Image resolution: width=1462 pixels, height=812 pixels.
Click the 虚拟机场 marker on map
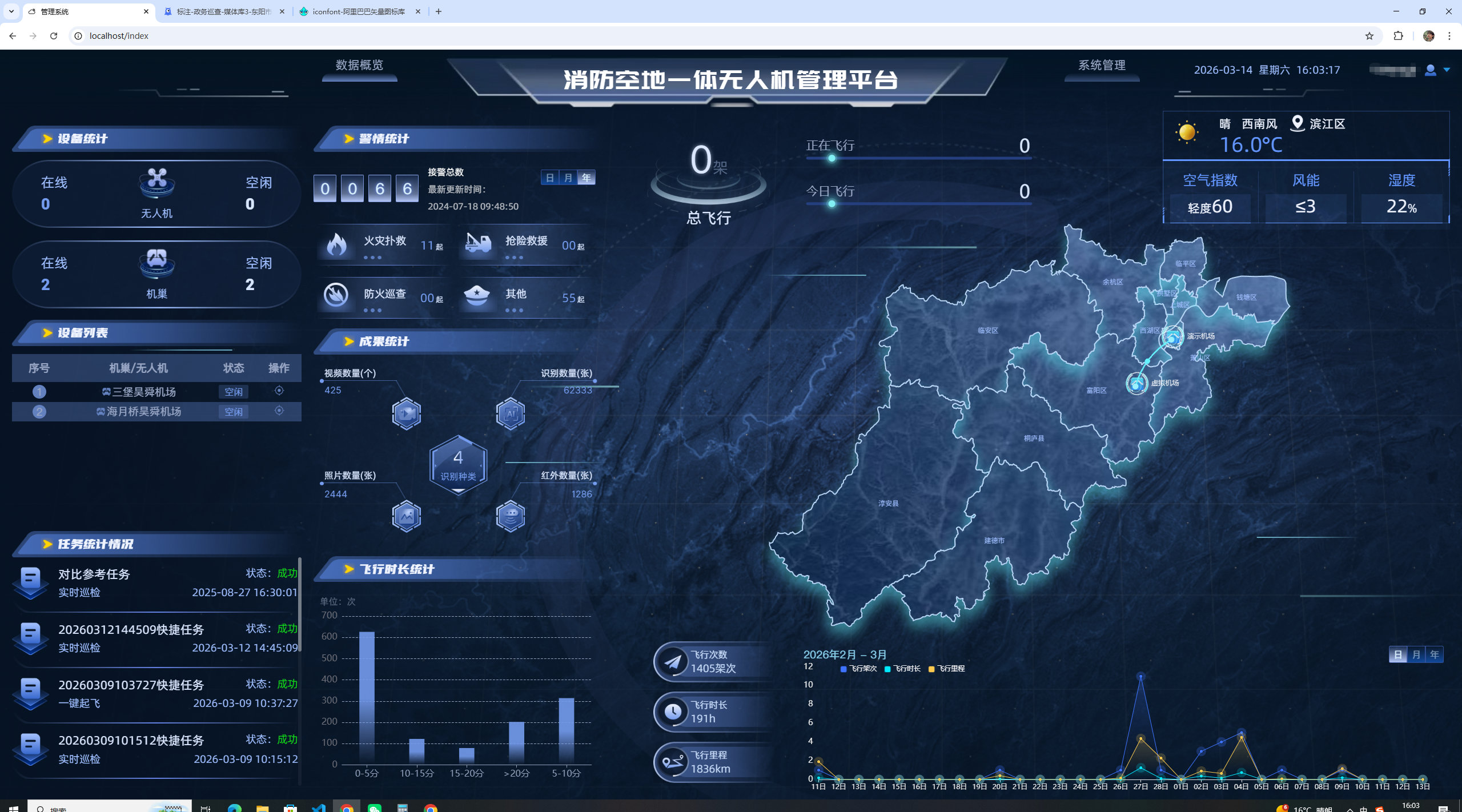coord(1136,384)
